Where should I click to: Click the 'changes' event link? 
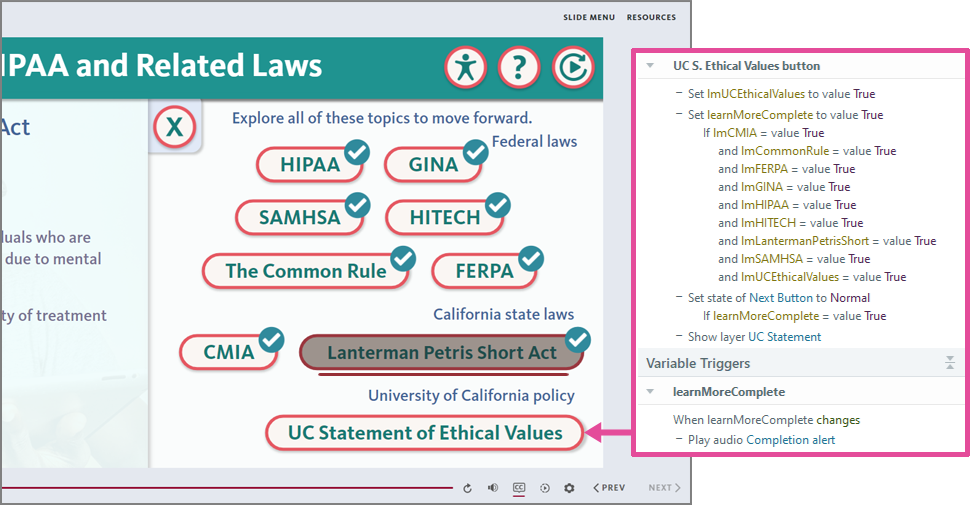[x=838, y=420]
